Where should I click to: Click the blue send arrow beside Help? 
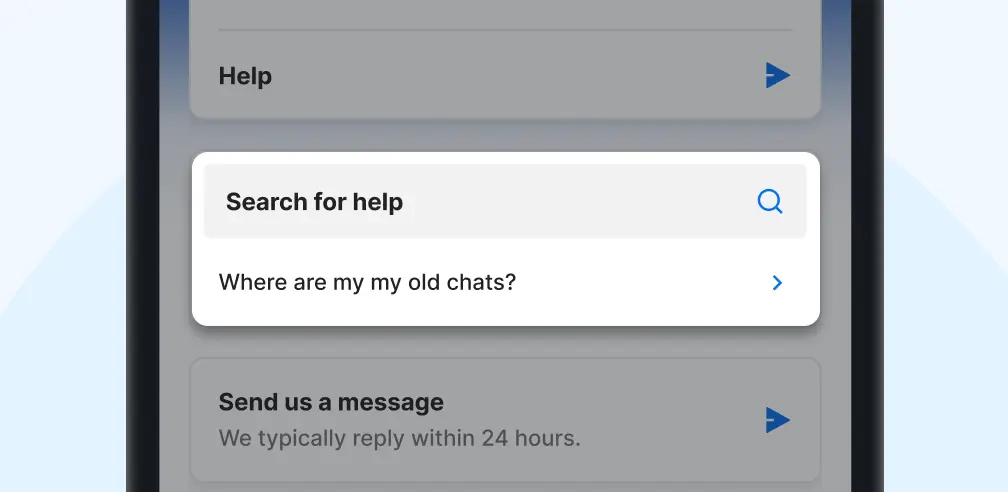tap(777, 75)
